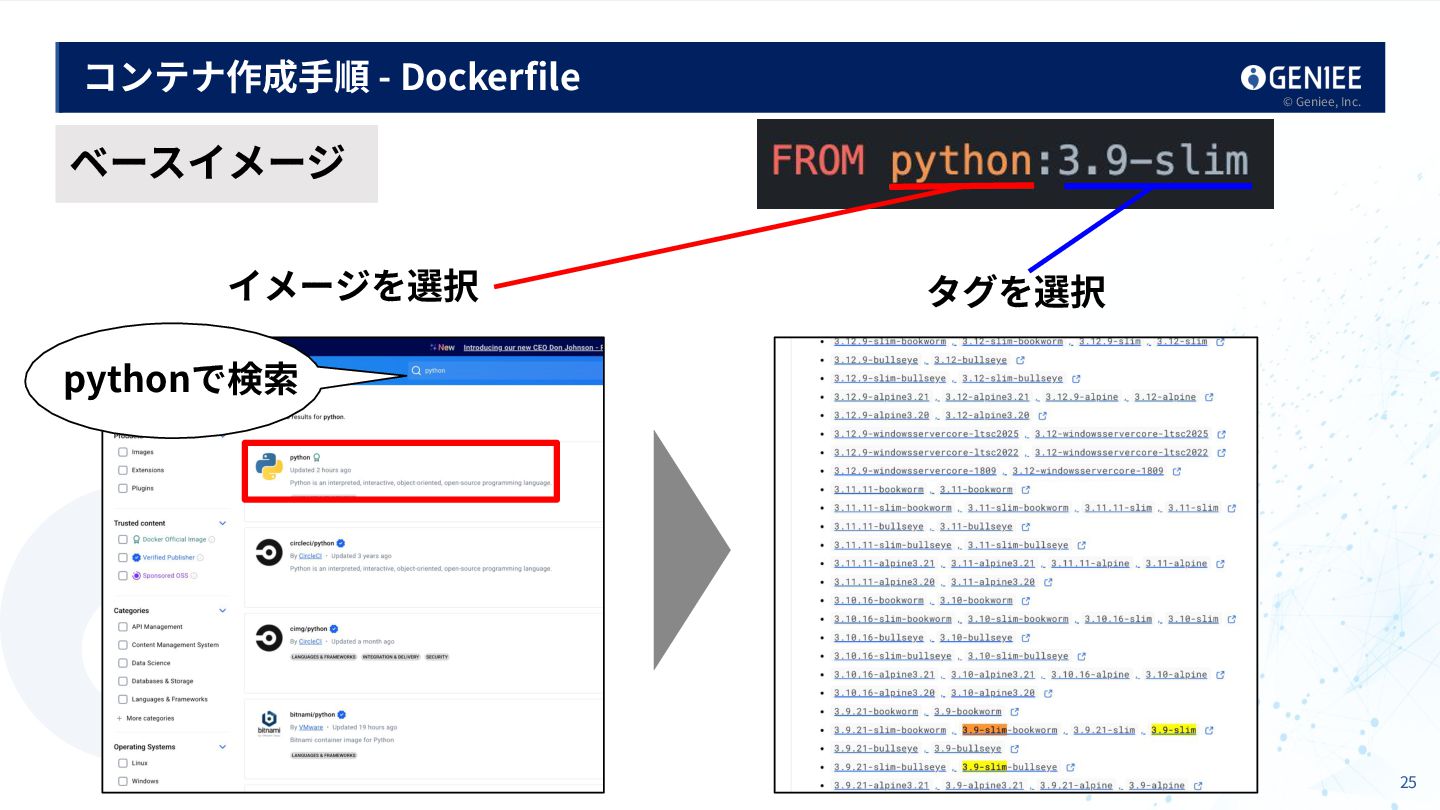Screen dimensions: 1440x810
Task: Open the bitnami/python result title
Action: (x=312, y=715)
